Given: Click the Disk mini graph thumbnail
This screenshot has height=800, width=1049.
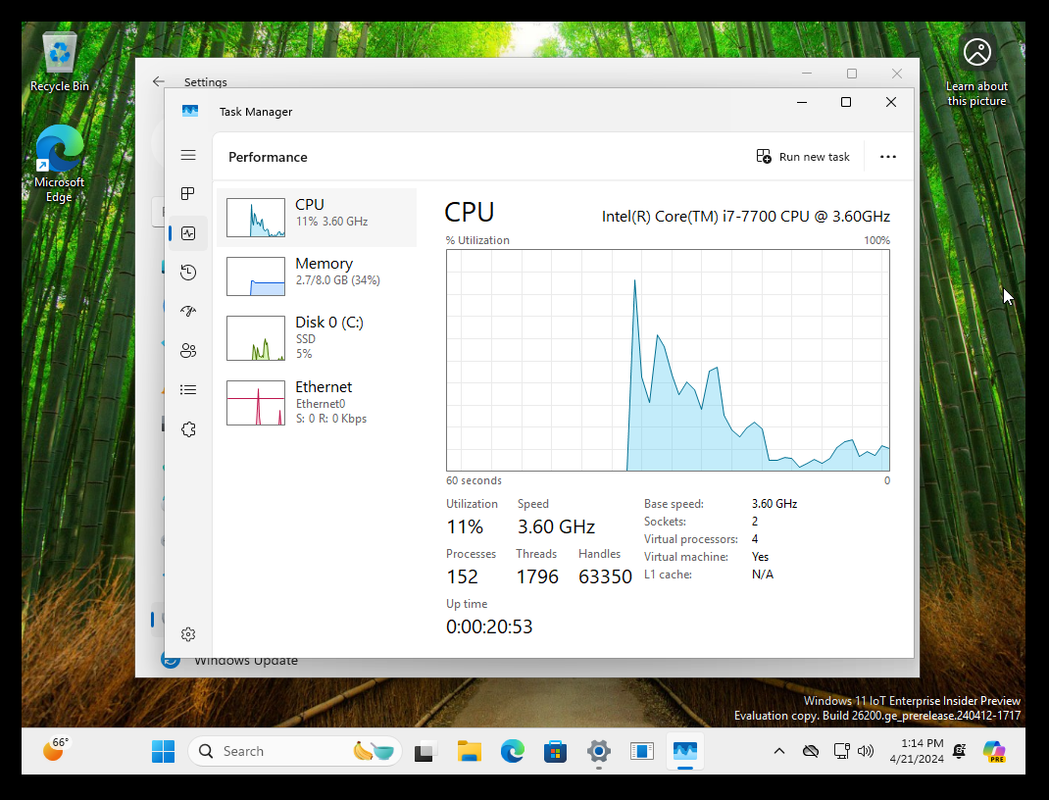Looking at the screenshot, I should click(x=256, y=338).
